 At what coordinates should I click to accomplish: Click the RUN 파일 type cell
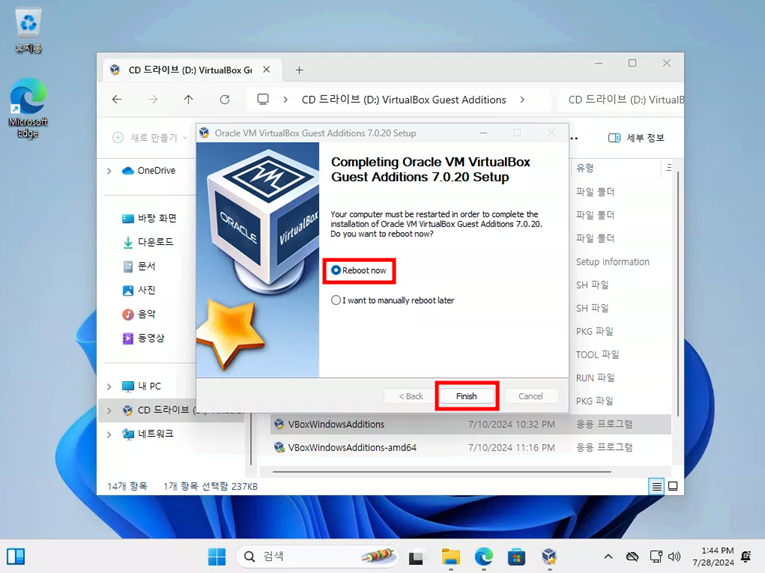pyautogui.click(x=595, y=378)
